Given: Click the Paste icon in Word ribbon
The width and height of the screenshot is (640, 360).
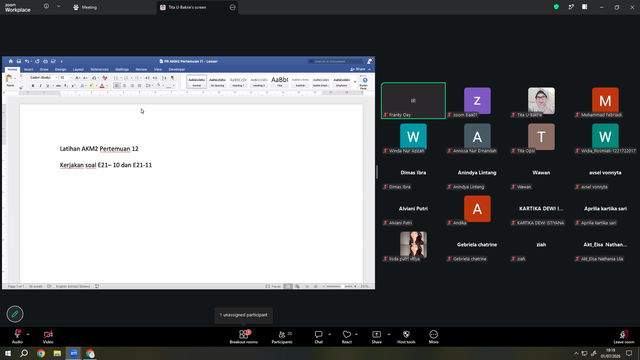Looking at the screenshot, I should click(x=9, y=79).
